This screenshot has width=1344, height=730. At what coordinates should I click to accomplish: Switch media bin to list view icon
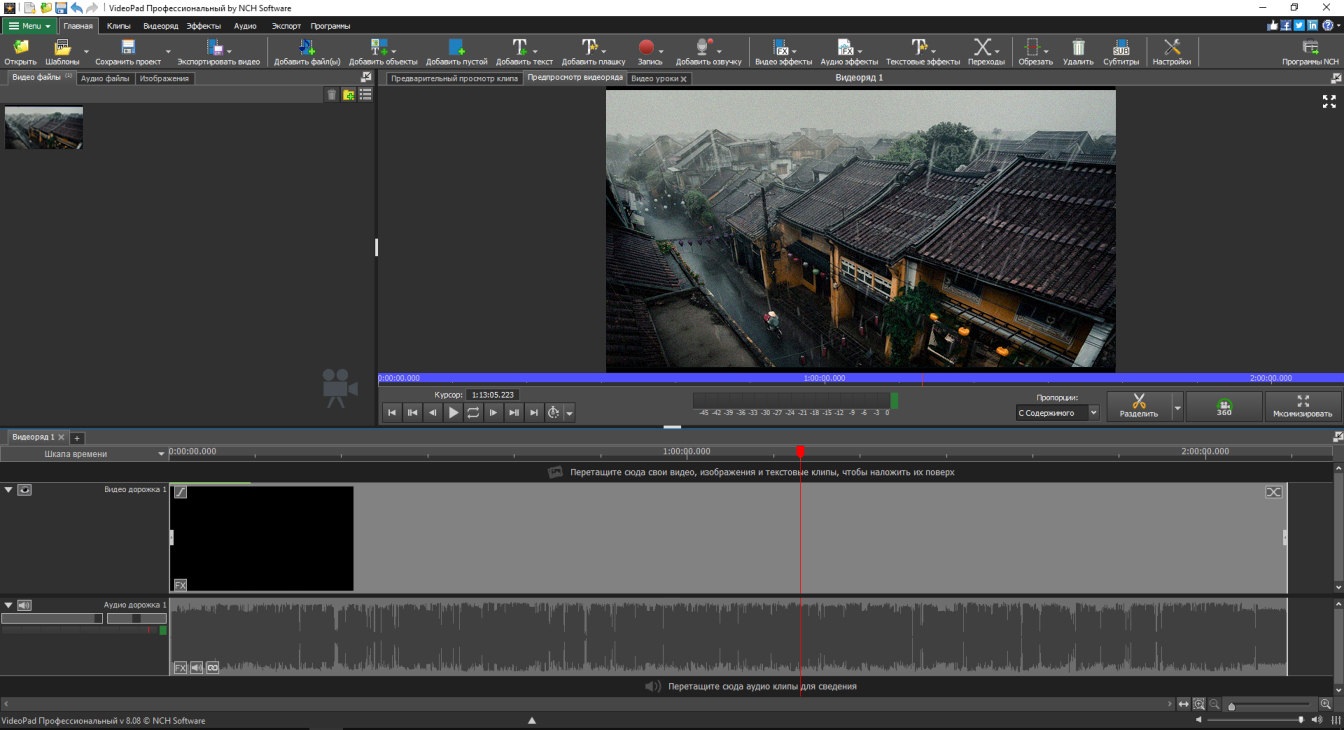coord(365,94)
